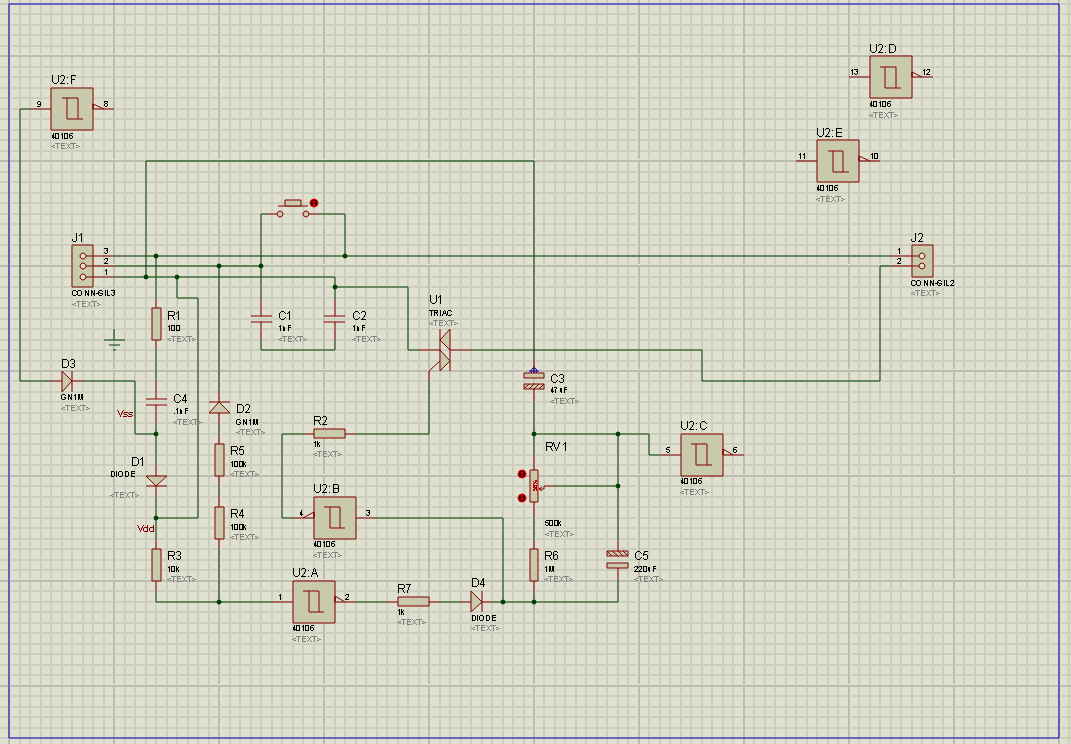The width and height of the screenshot is (1071, 744).
Task: Select the RV1 potentiometer body
Action: point(534,486)
